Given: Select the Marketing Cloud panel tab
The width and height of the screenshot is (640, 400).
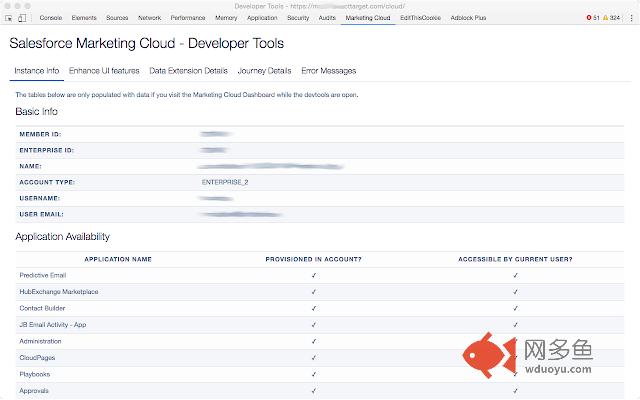Looking at the screenshot, I should (368, 18).
